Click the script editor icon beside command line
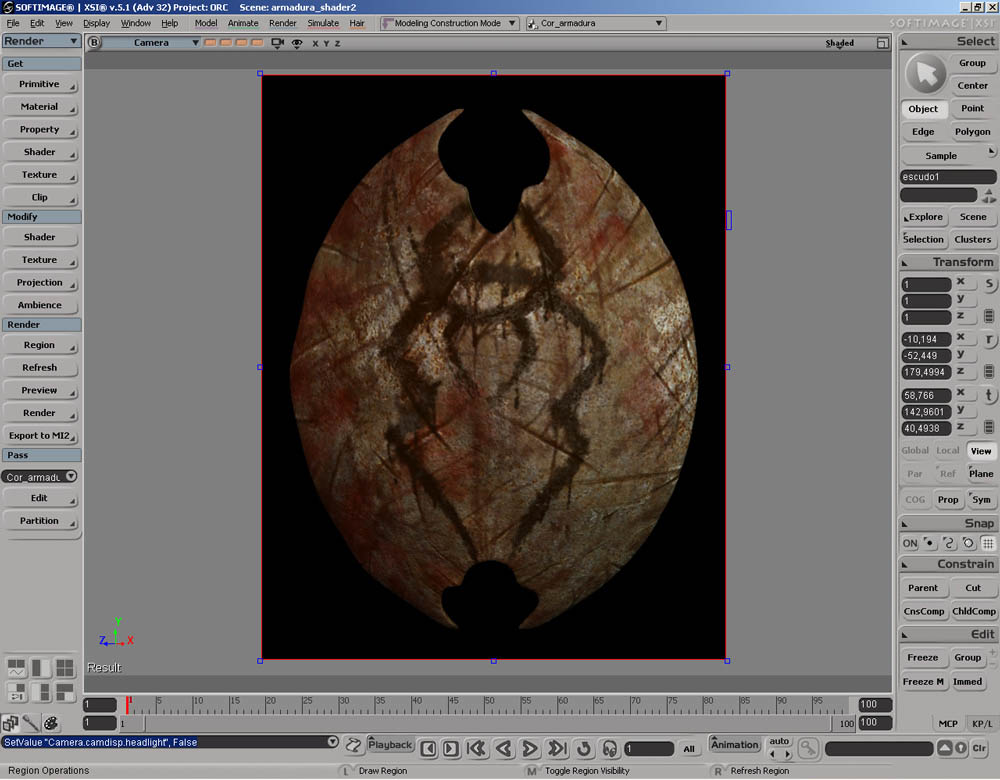 353,745
